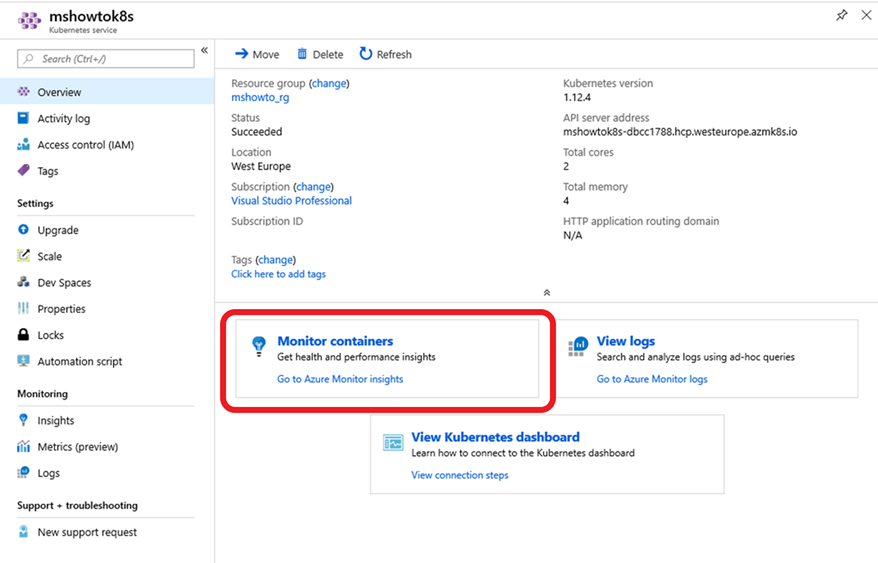The height and width of the screenshot is (563, 878).
Task: Click the Automation script icon
Action: pyautogui.click(x=24, y=361)
